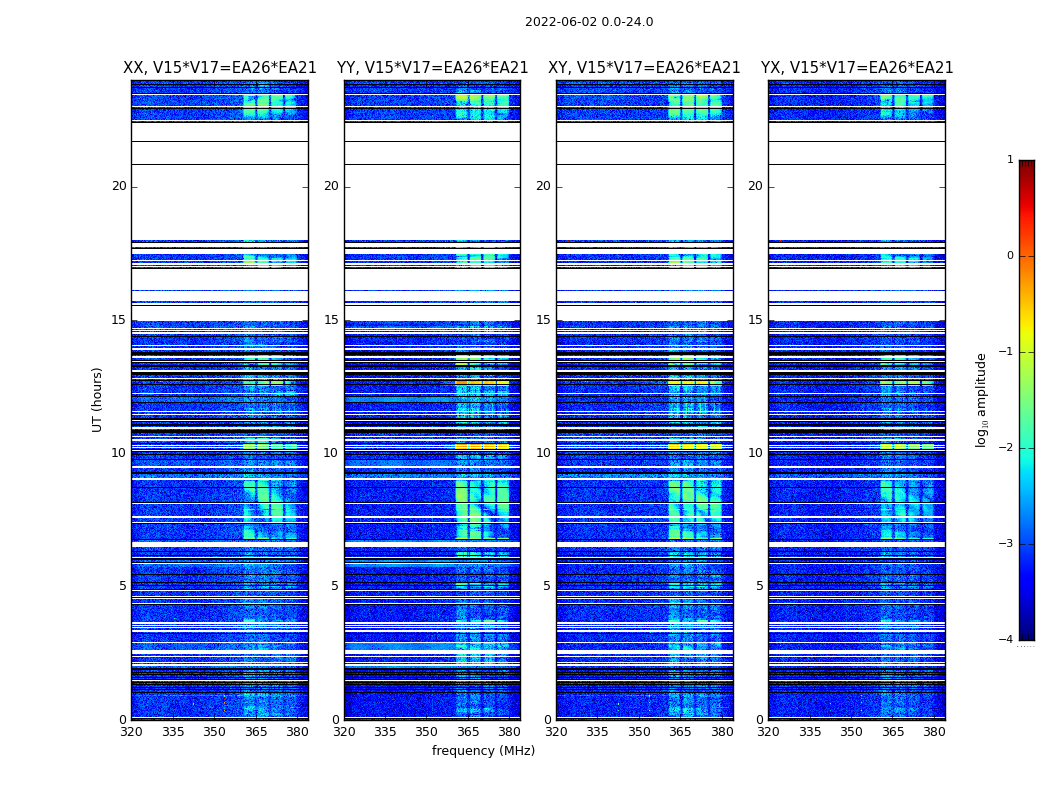The image size is (1050, 800).
Task: Click the log10 amplitude colorbar label
Action: click(x=982, y=399)
